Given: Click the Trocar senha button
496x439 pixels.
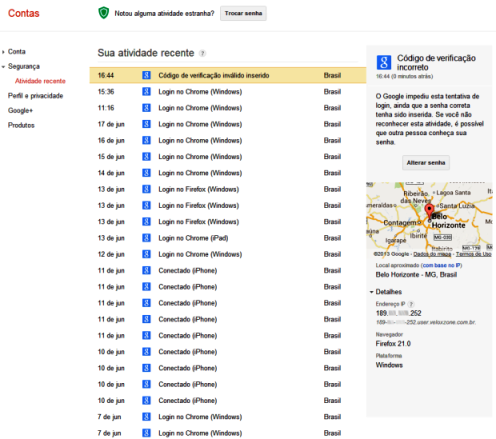Looking at the screenshot, I should coord(243,13).
